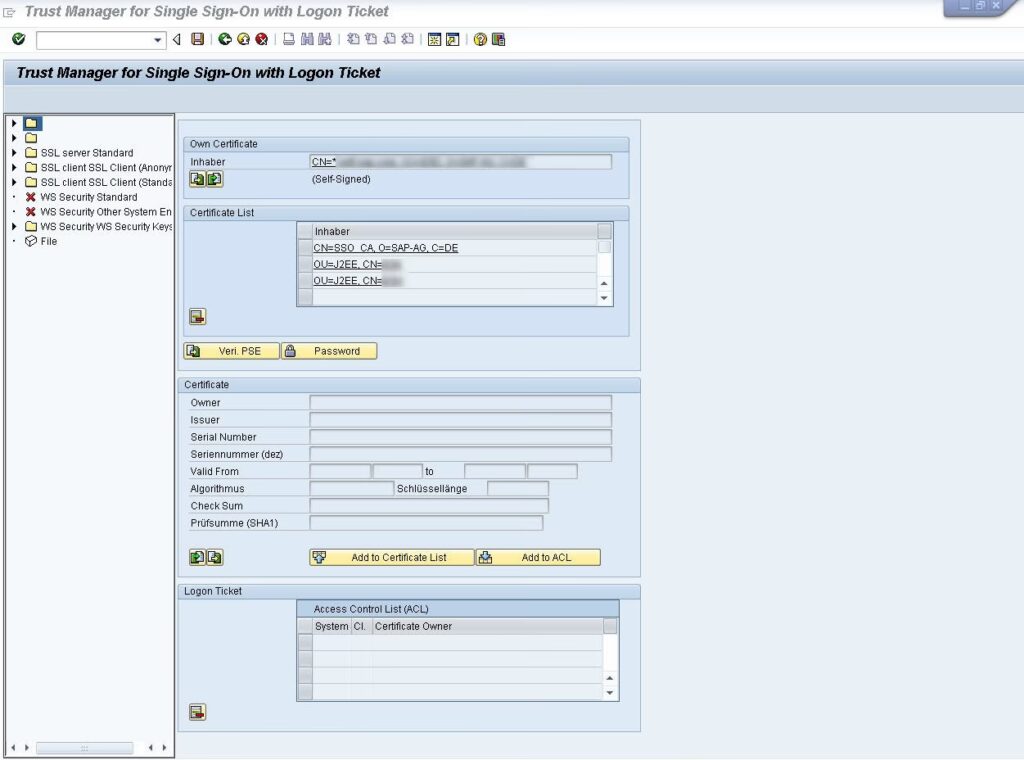Open the command field dropdown arrow

point(159,40)
